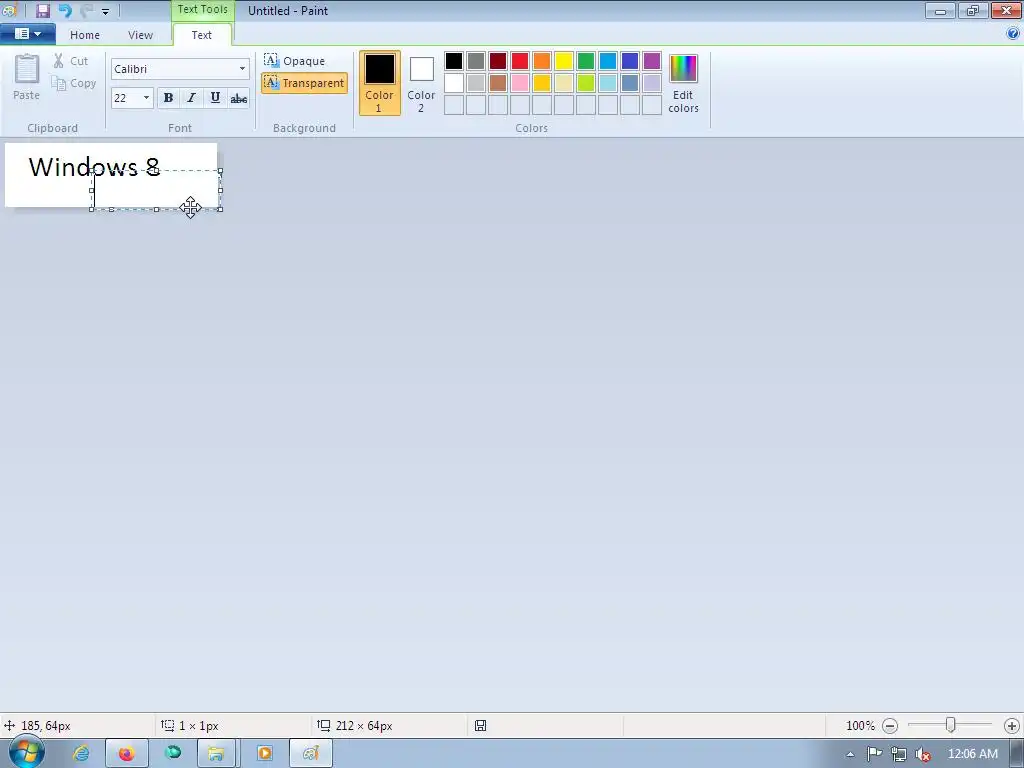Toggle Underline formatting
The width and height of the screenshot is (1024, 768).
tap(215, 98)
